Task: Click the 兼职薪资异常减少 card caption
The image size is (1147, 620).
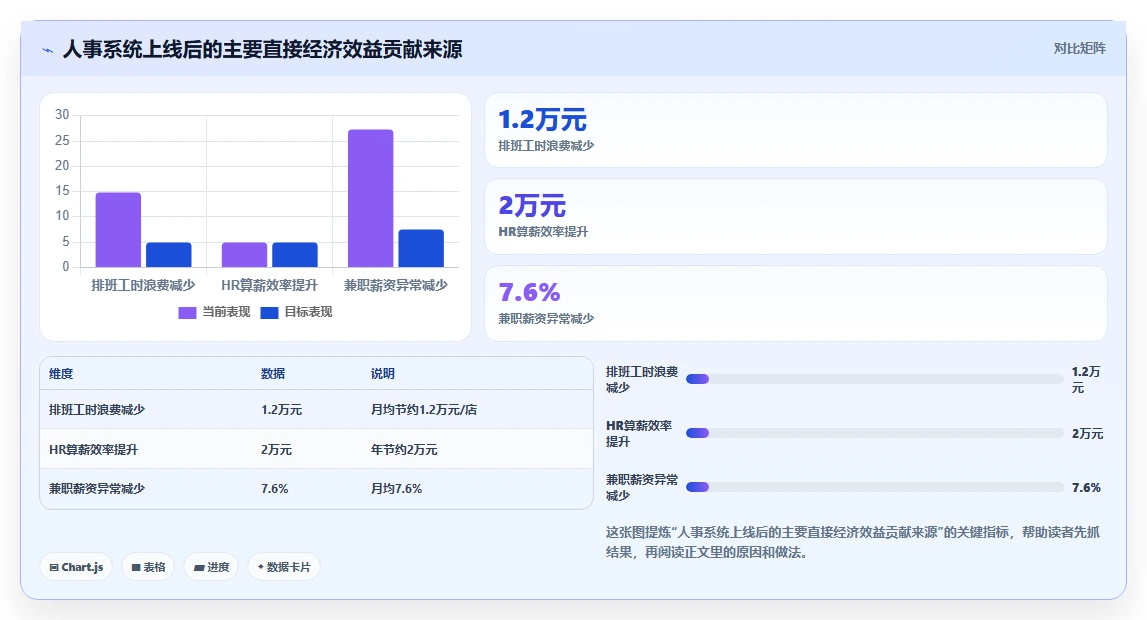Action: [546, 319]
